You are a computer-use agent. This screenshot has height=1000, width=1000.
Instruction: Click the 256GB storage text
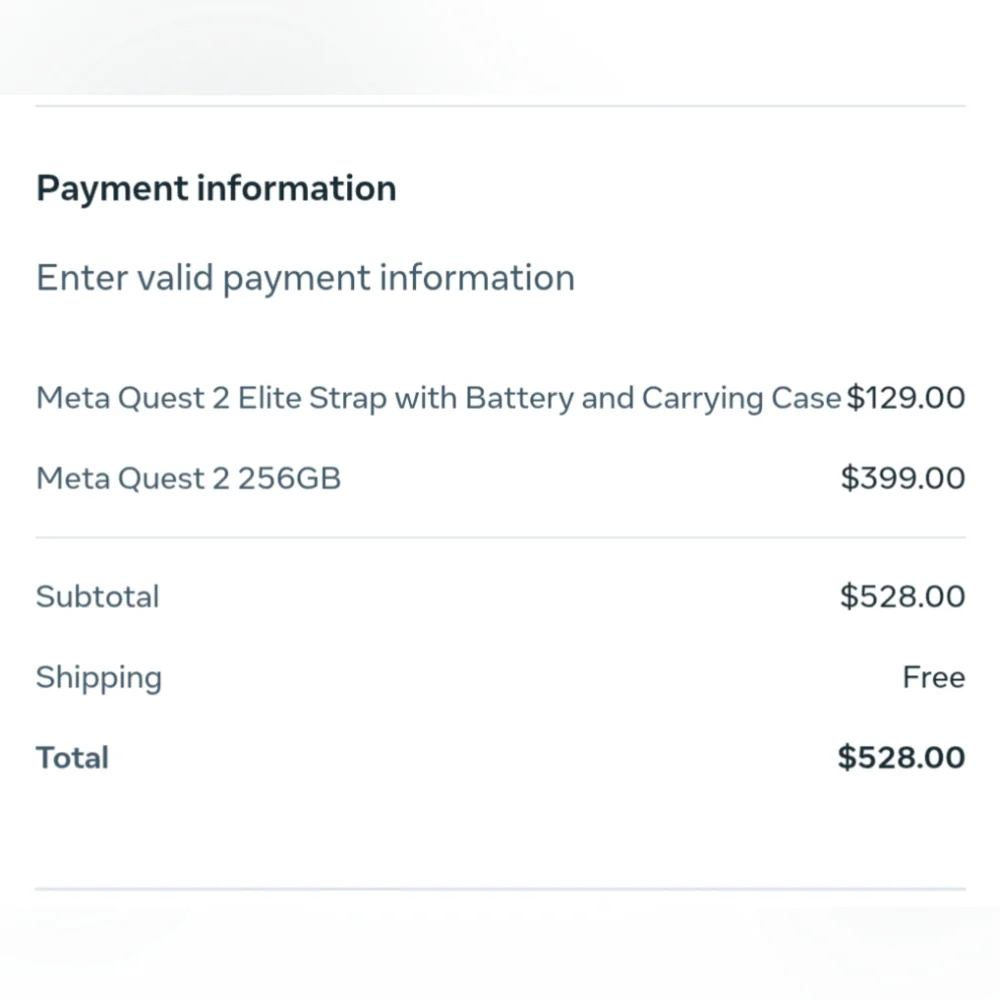[290, 478]
